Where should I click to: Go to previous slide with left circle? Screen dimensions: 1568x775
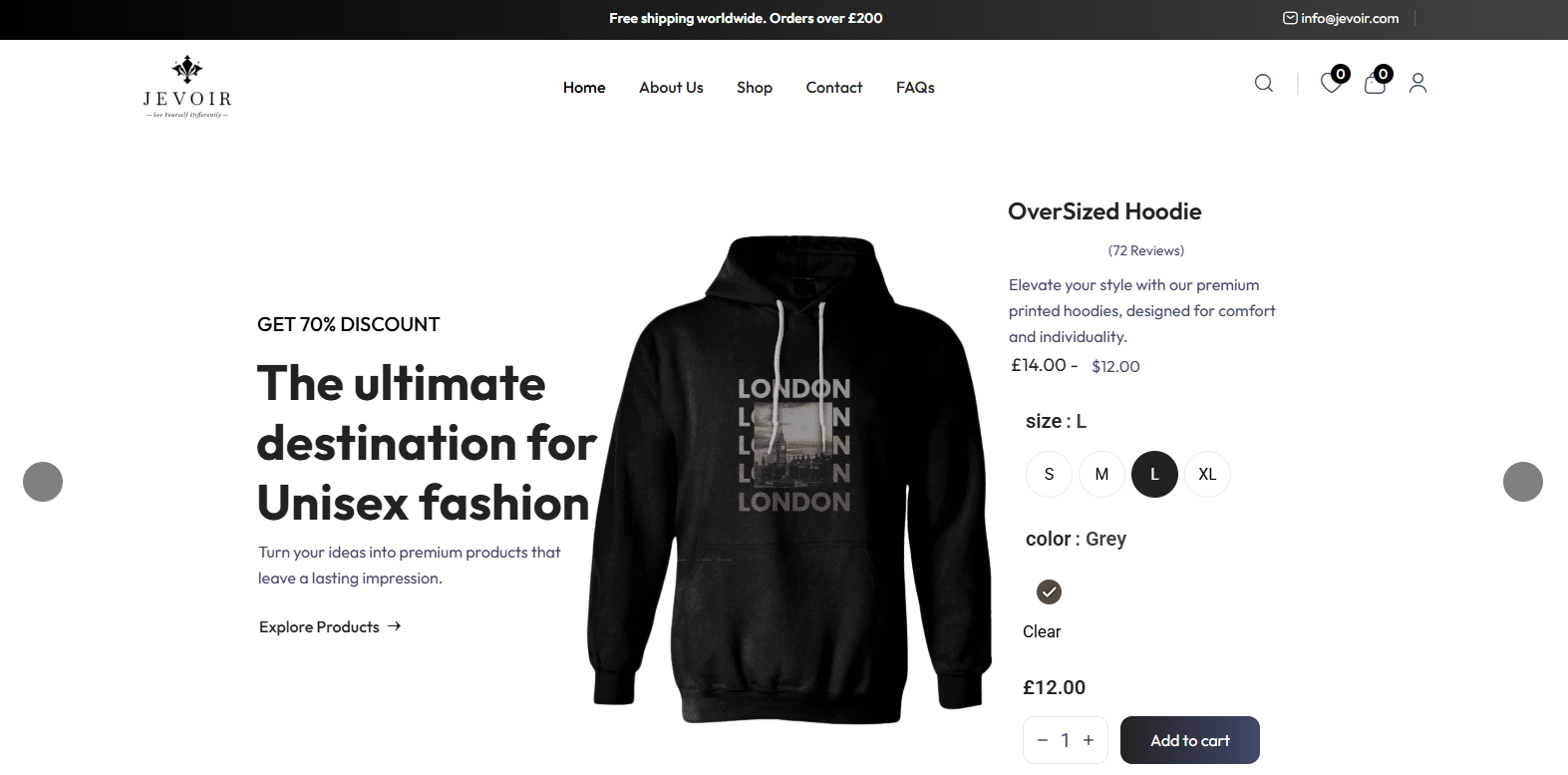43,482
